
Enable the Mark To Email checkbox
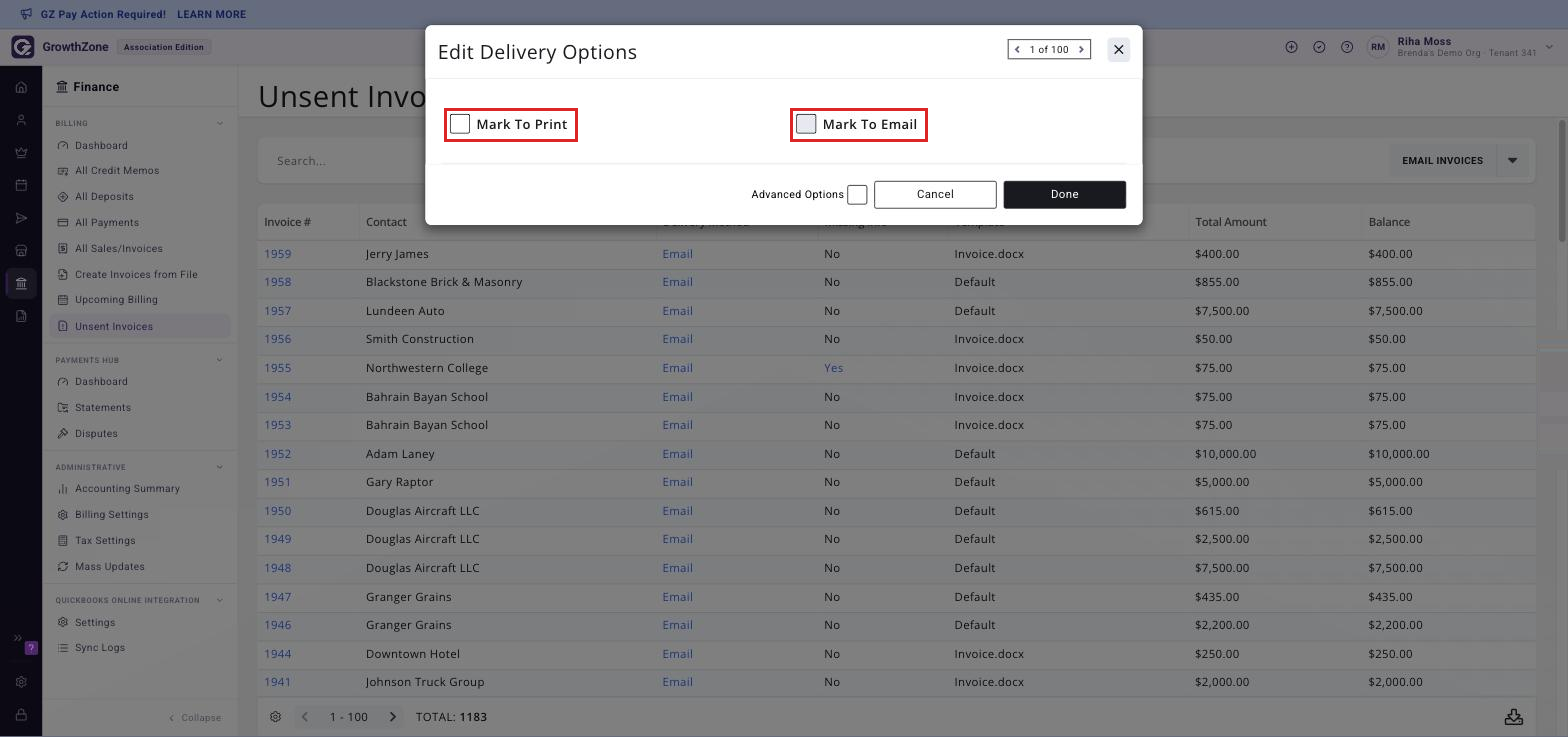tap(806, 124)
